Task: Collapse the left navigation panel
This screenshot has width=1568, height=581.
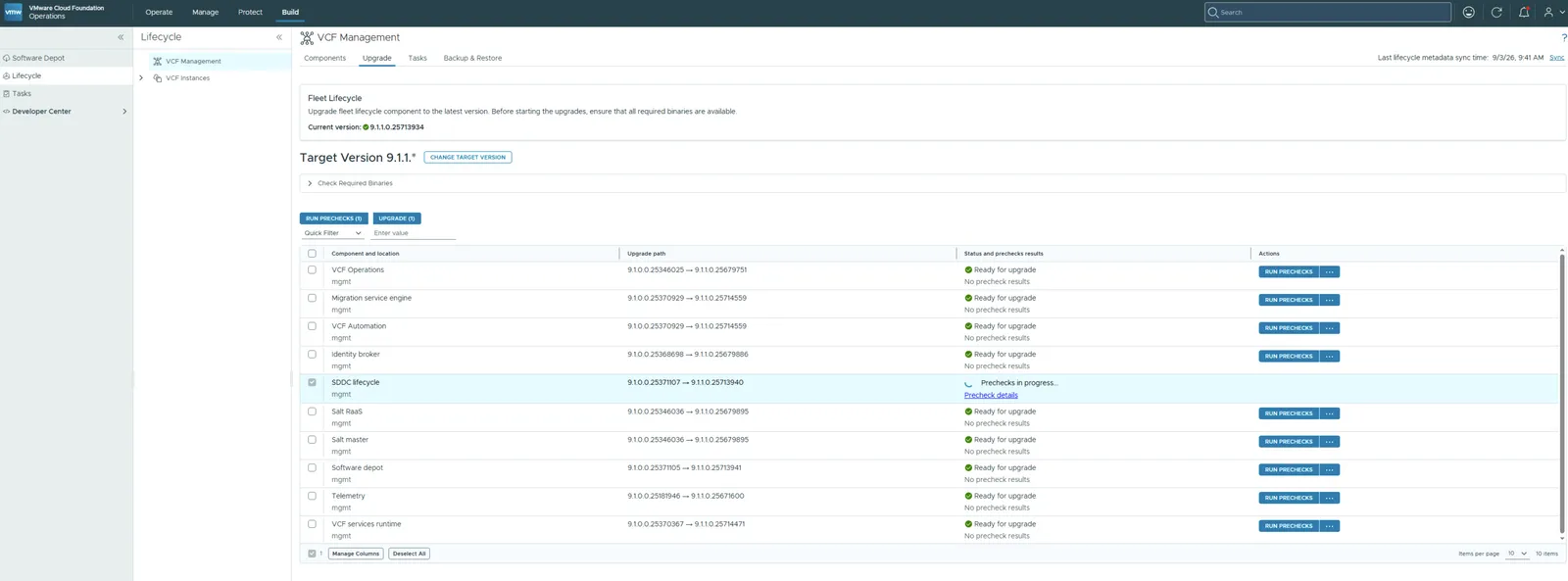Action: point(121,37)
